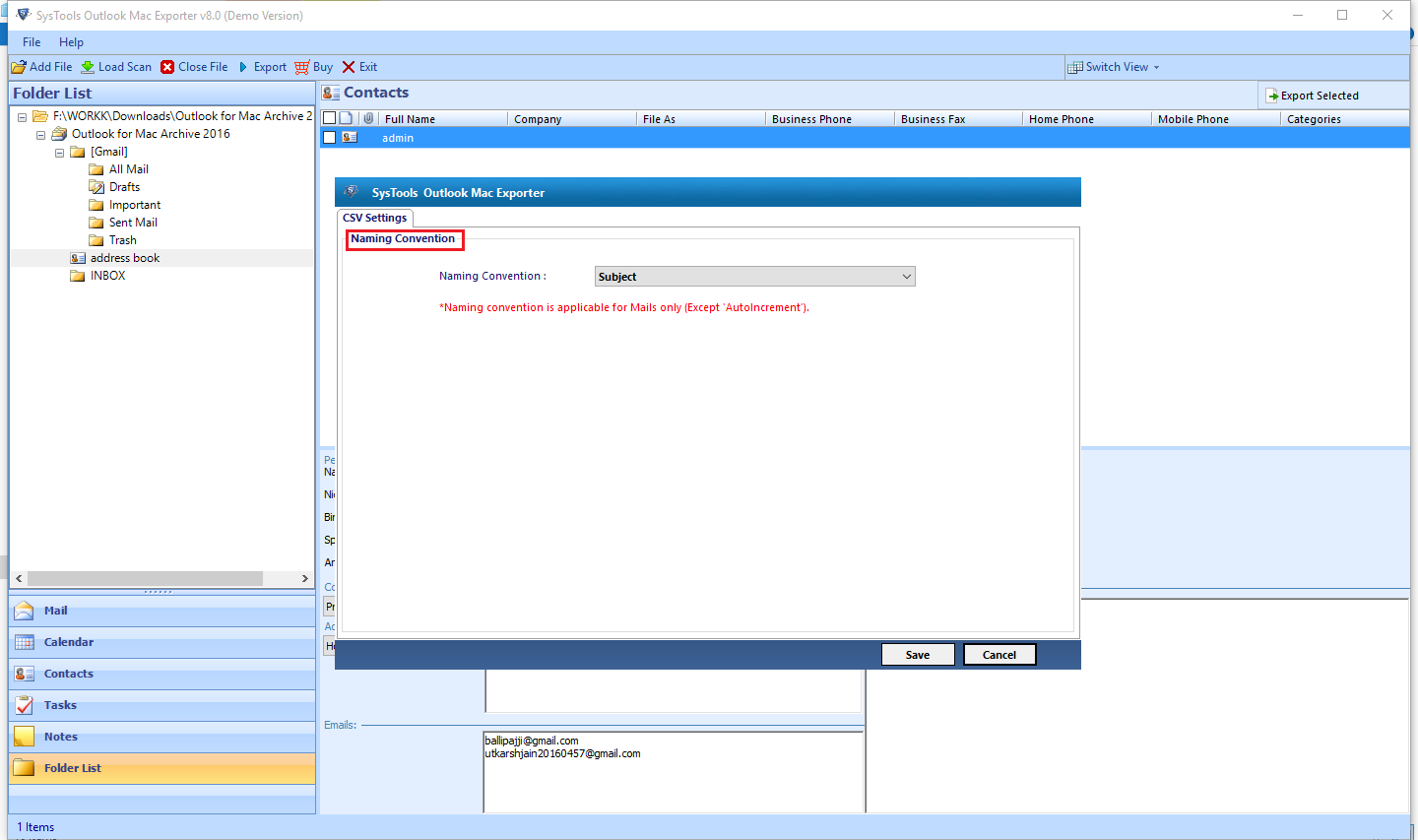
Task: Toggle the select-all checkbox in column header
Action: coord(330,118)
